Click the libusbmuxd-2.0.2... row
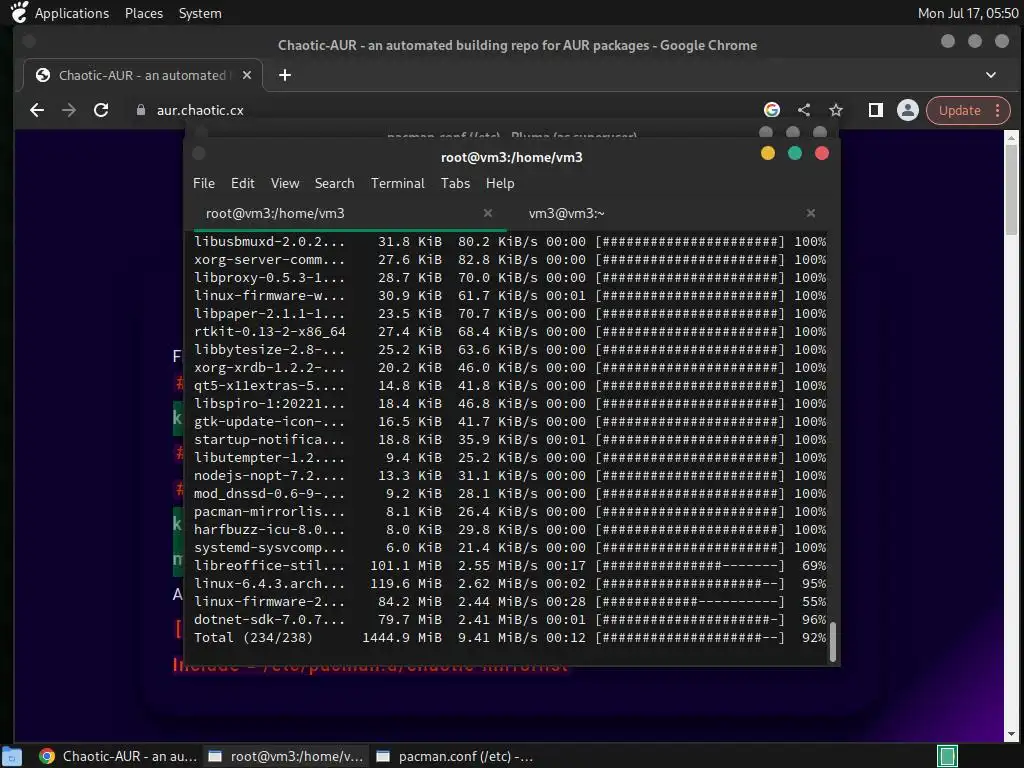This screenshot has height=768, width=1024. click(510, 242)
